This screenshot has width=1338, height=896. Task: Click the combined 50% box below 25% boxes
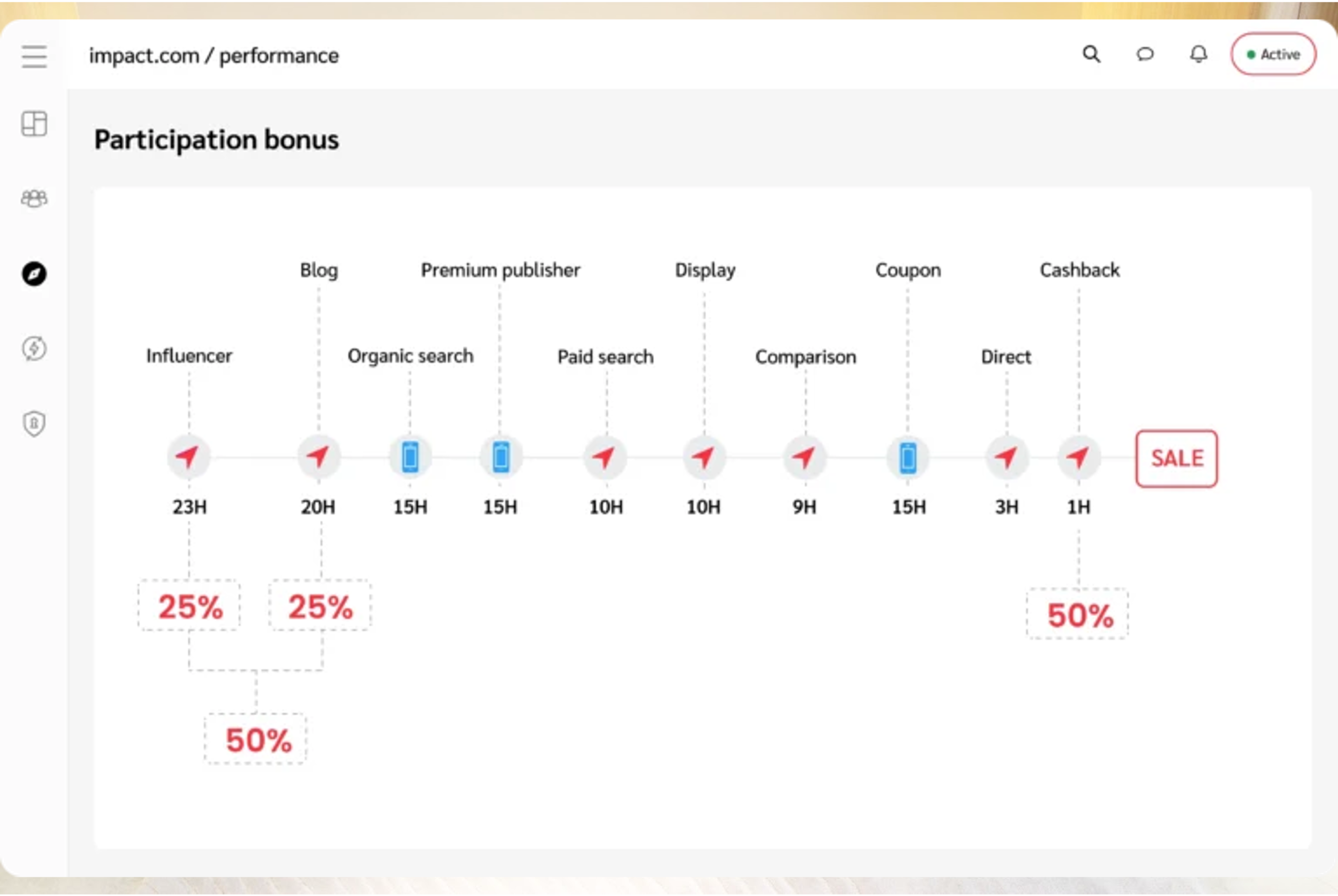(x=256, y=739)
